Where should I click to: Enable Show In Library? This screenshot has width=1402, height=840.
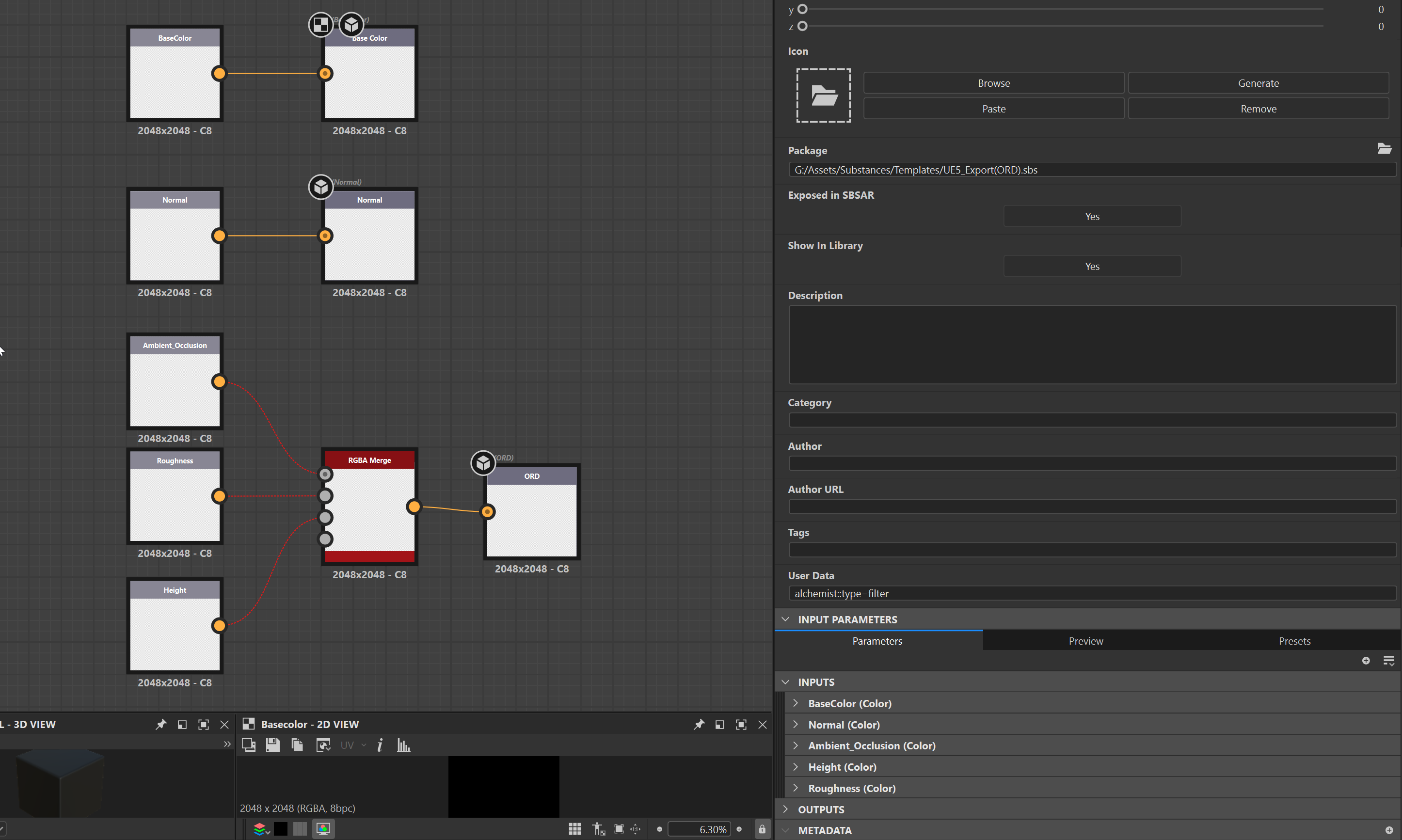click(1092, 266)
